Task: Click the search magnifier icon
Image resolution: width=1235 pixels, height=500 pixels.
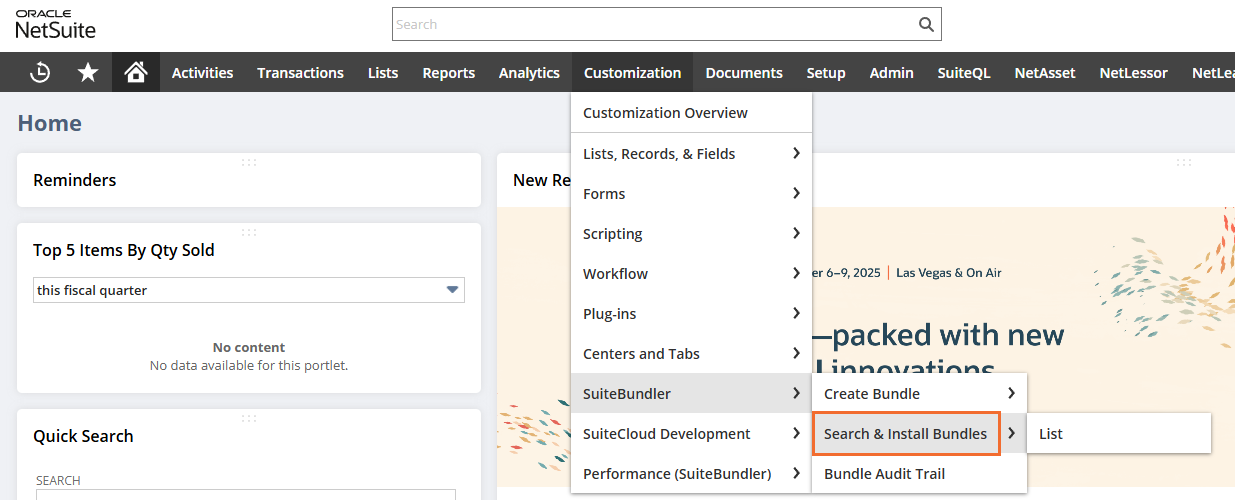Action: pyautogui.click(x=926, y=24)
